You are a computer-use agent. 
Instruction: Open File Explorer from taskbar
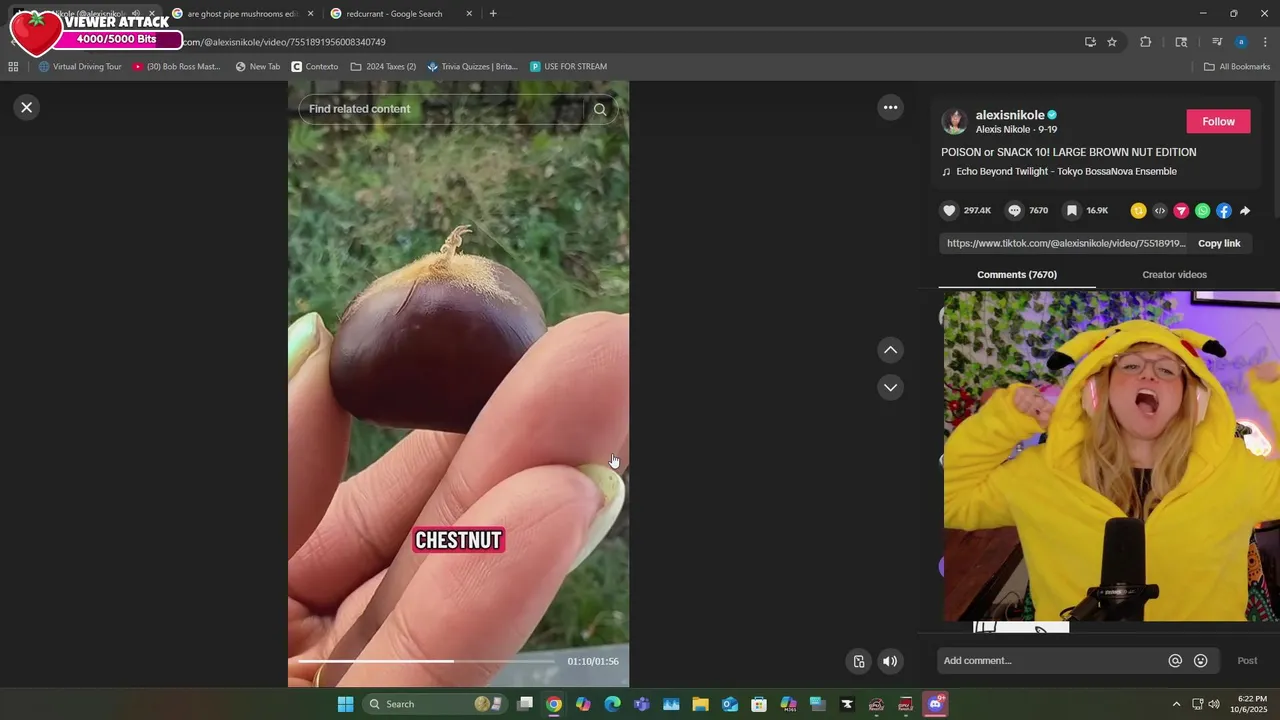pyautogui.click(x=700, y=704)
